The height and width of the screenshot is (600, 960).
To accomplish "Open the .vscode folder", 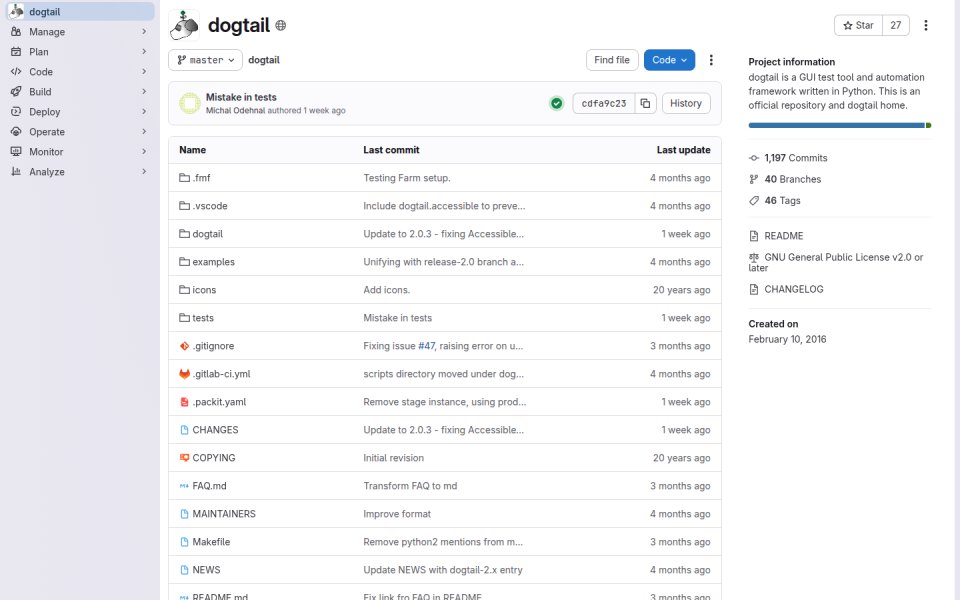I will tap(209, 206).
